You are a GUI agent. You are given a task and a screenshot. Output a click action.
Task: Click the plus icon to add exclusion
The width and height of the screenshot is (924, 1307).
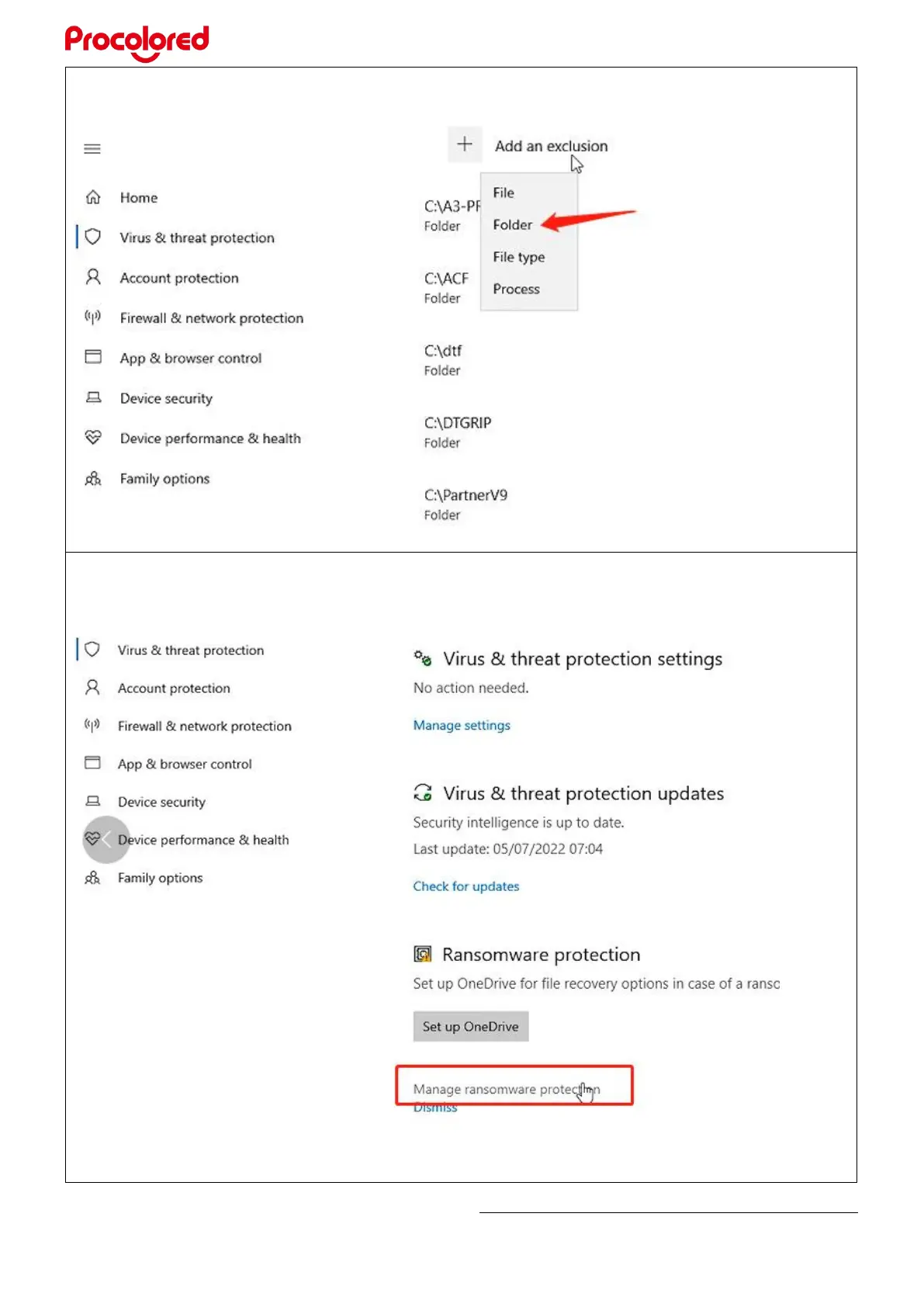tap(465, 144)
